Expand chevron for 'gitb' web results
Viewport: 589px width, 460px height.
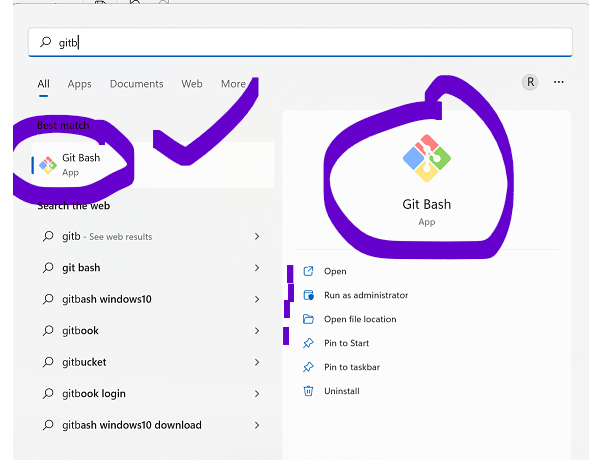click(257, 236)
